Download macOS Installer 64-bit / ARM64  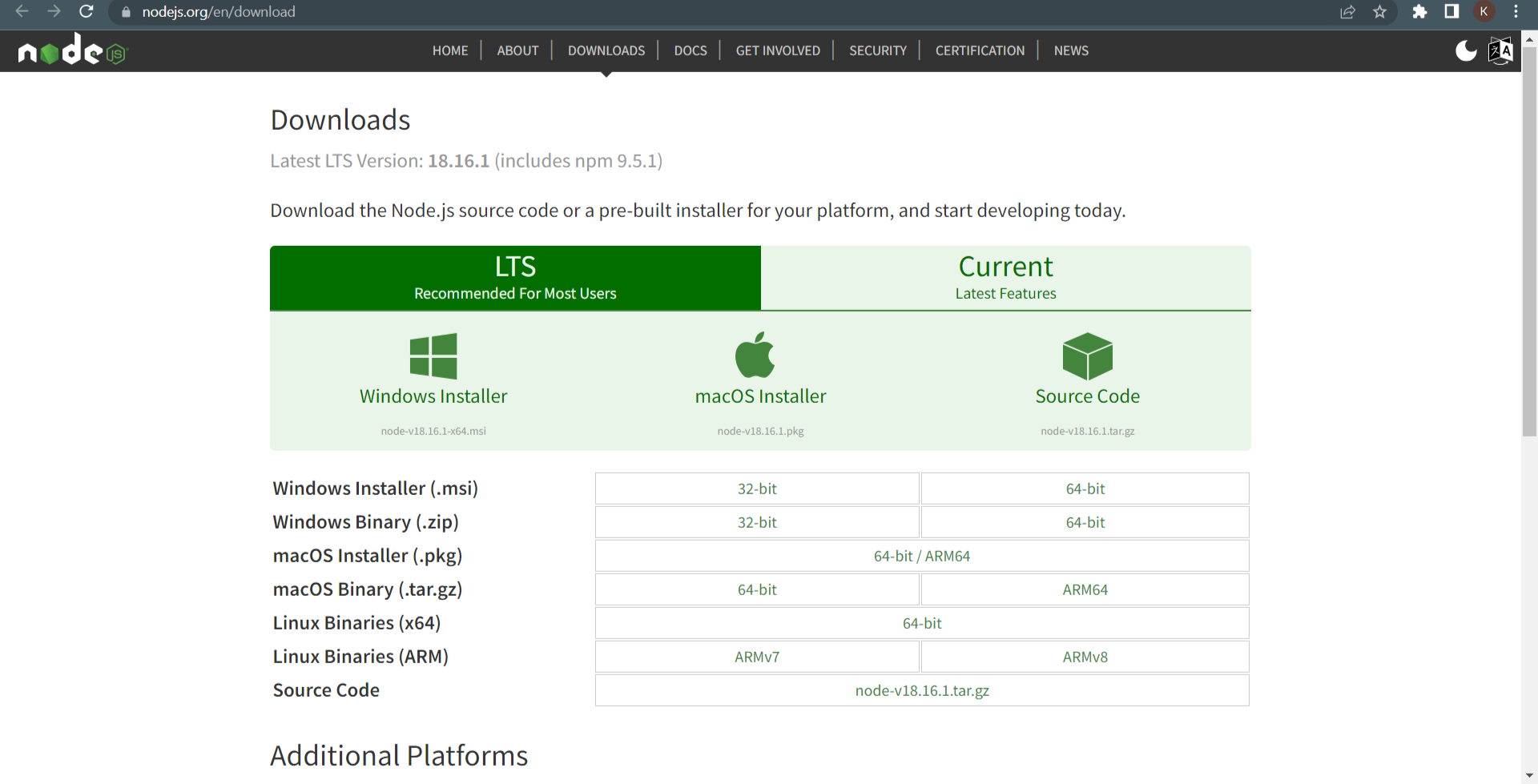922,556
